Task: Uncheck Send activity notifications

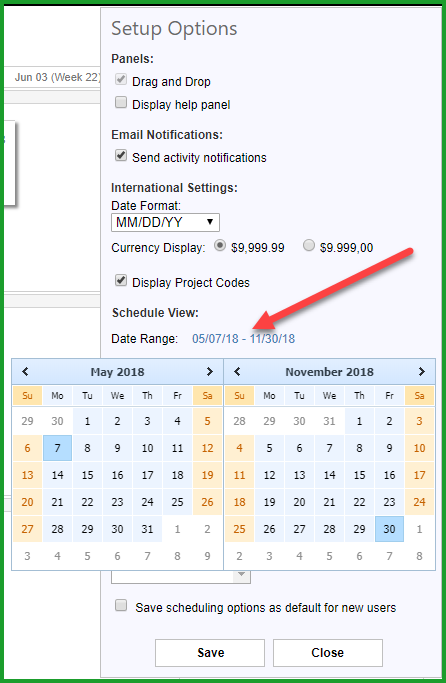Action: click(121, 156)
